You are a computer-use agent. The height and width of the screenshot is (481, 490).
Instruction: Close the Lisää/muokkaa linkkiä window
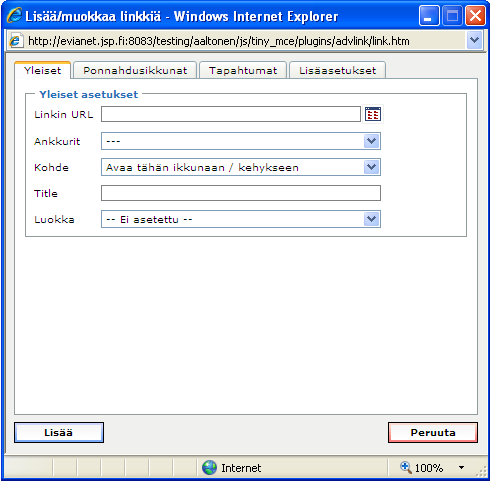click(475, 16)
